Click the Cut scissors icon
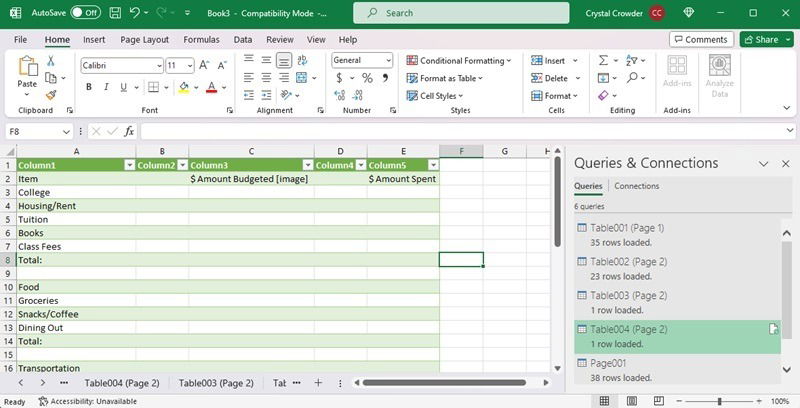Screen dimensions: 800x408 51,61
